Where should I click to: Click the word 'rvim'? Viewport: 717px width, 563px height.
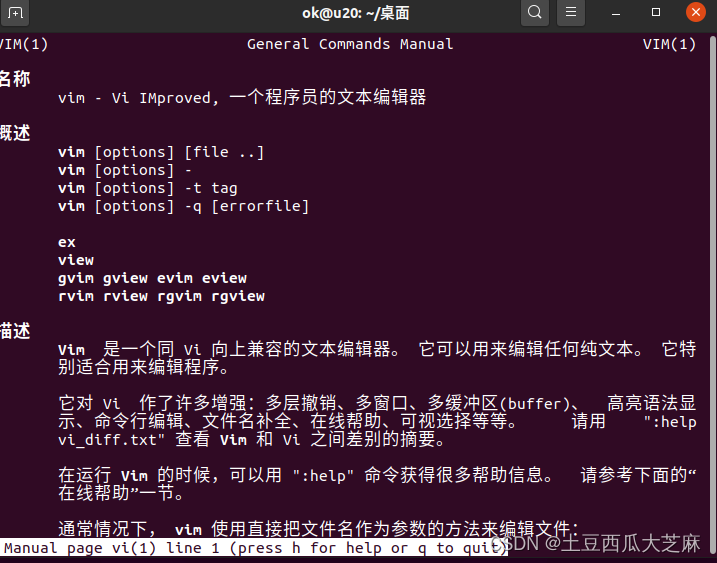pos(76,296)
